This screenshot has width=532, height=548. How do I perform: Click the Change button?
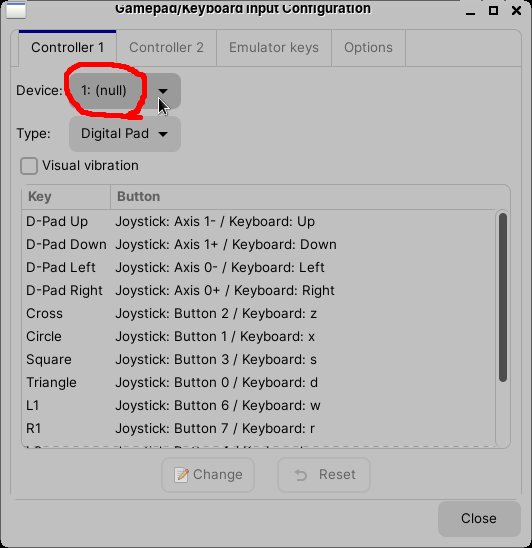point(208,475)
